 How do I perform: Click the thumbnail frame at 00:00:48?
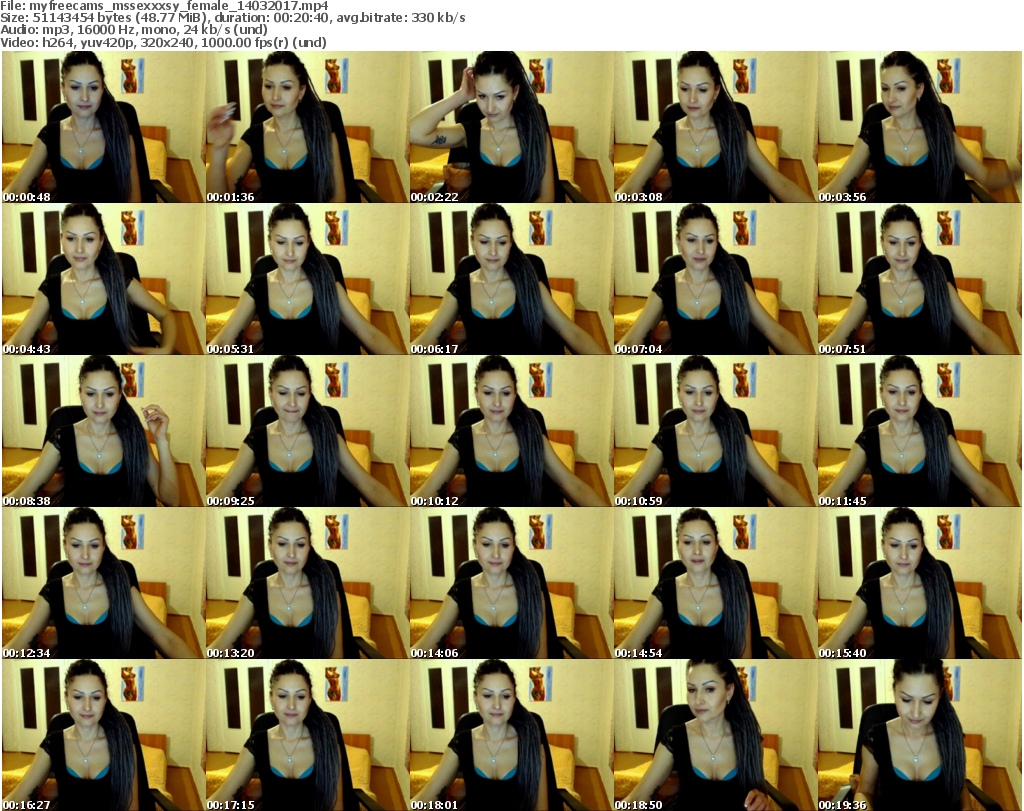(x=103, y=127)
